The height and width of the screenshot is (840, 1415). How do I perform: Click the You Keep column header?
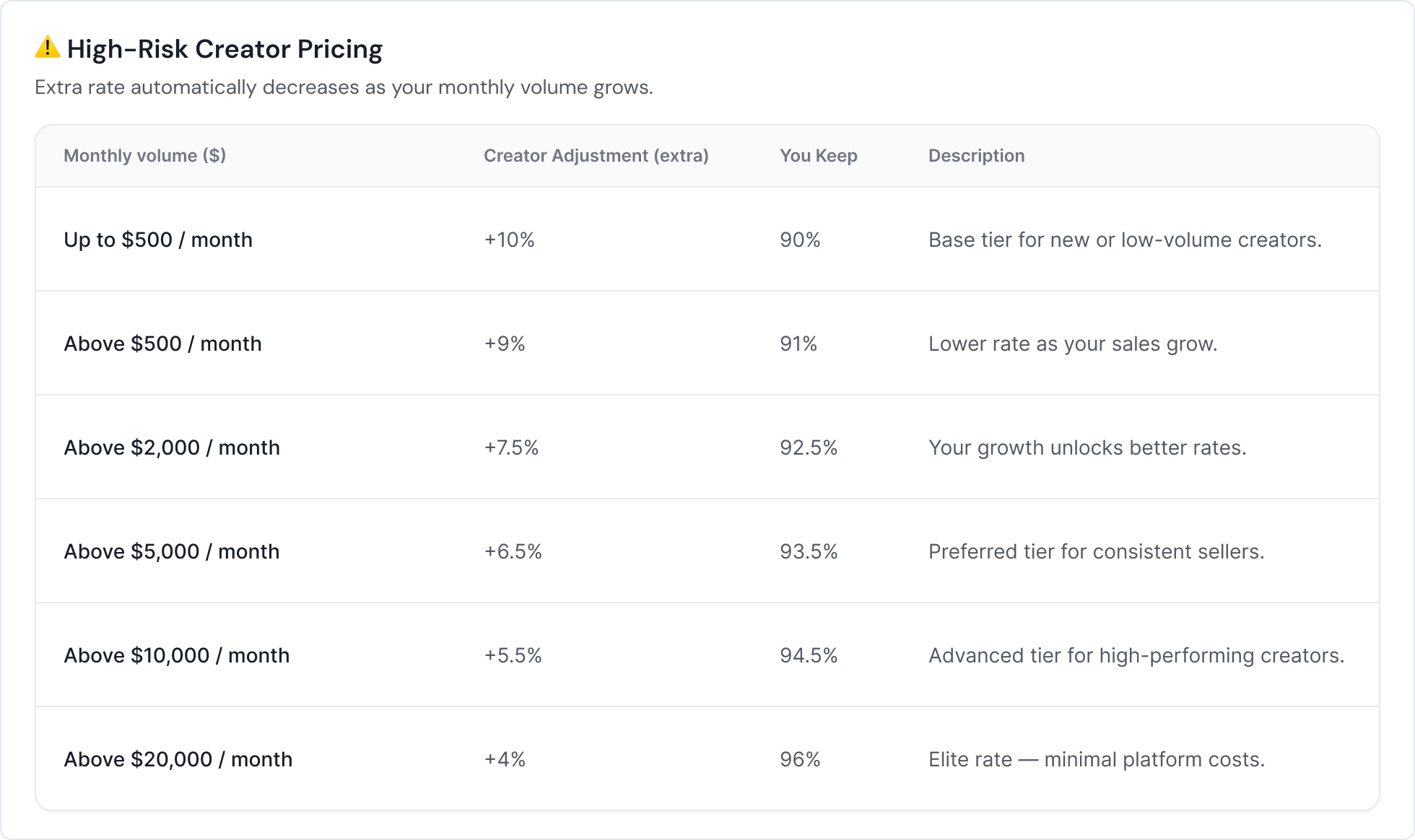(818, 156)
